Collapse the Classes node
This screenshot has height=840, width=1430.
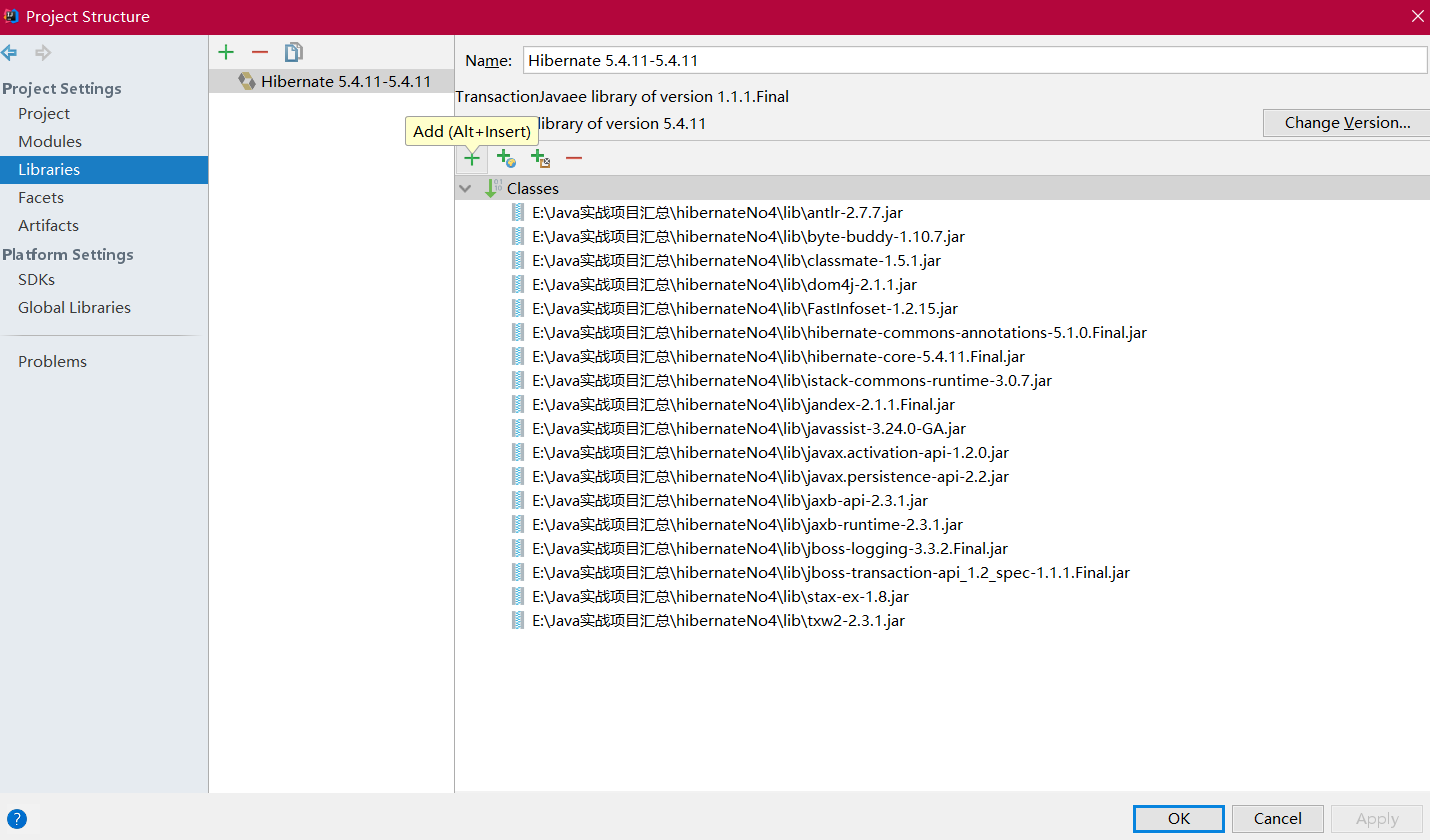(x=465, y=188)
